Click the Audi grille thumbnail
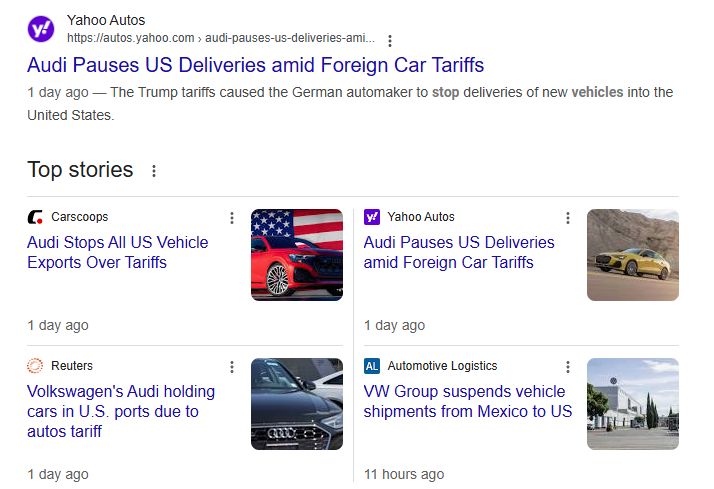714x489 pixels. pyautogui.click(x=297, y=403)
